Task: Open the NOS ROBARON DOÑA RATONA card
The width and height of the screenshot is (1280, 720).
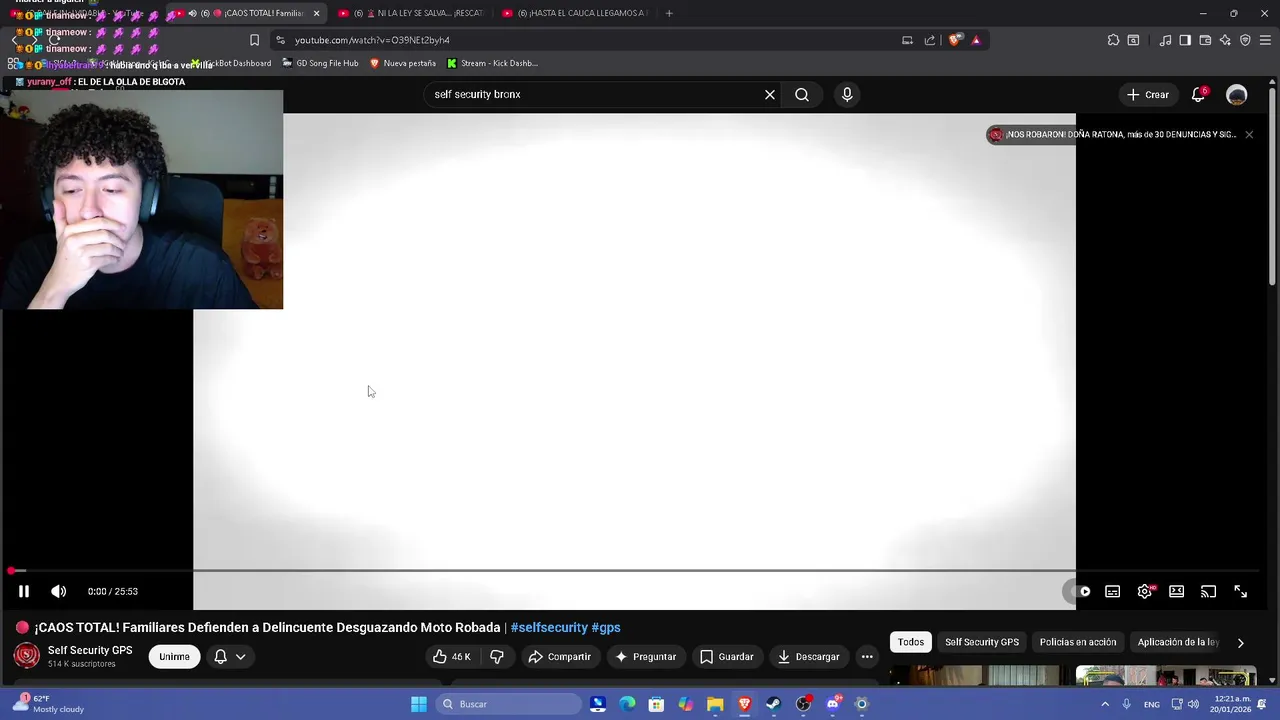Action: tap(1112, 134)
